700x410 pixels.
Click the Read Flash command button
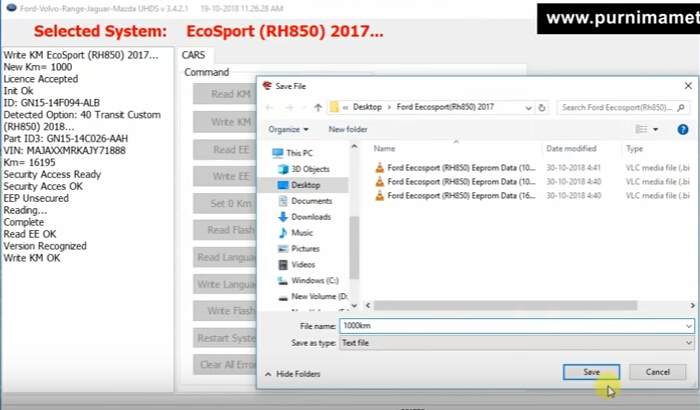click(x=225, y=230)
